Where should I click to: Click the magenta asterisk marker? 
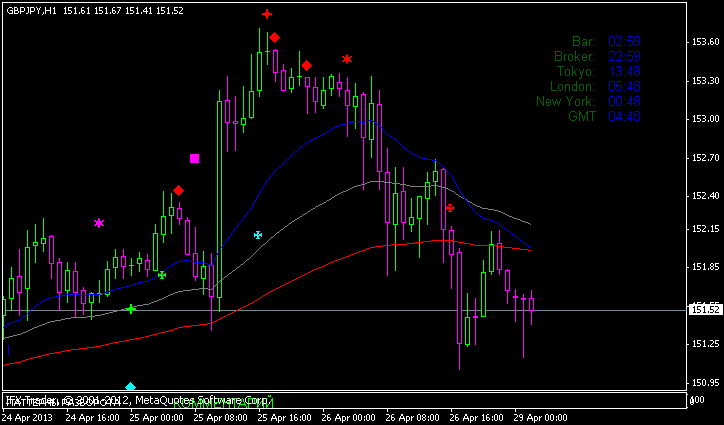(99, 223)
